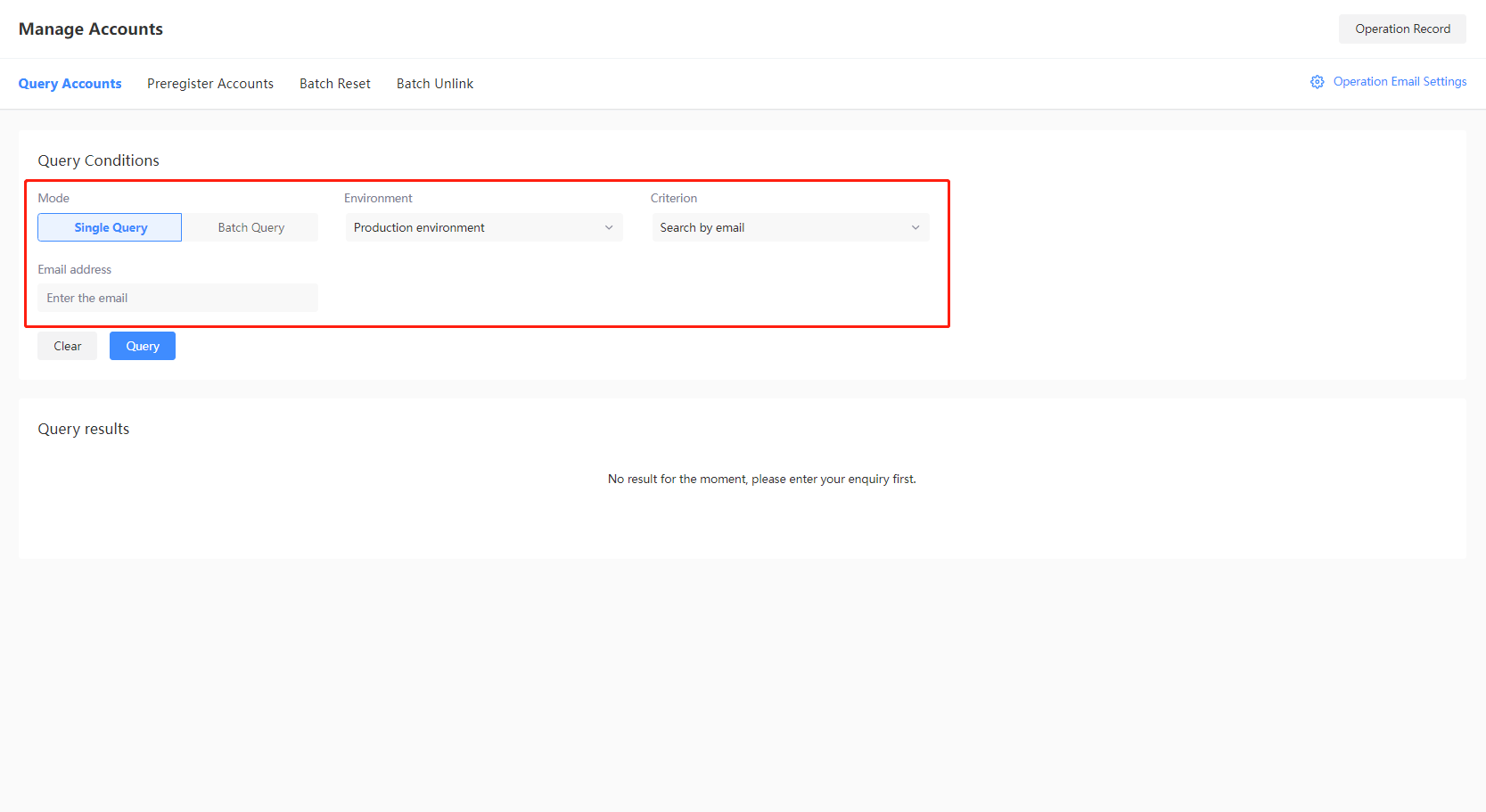Image resolution: width=1486 pixels, height=812 pixels.
Task: Expand the Criterion selection list
Action: (x=790, y=227)
